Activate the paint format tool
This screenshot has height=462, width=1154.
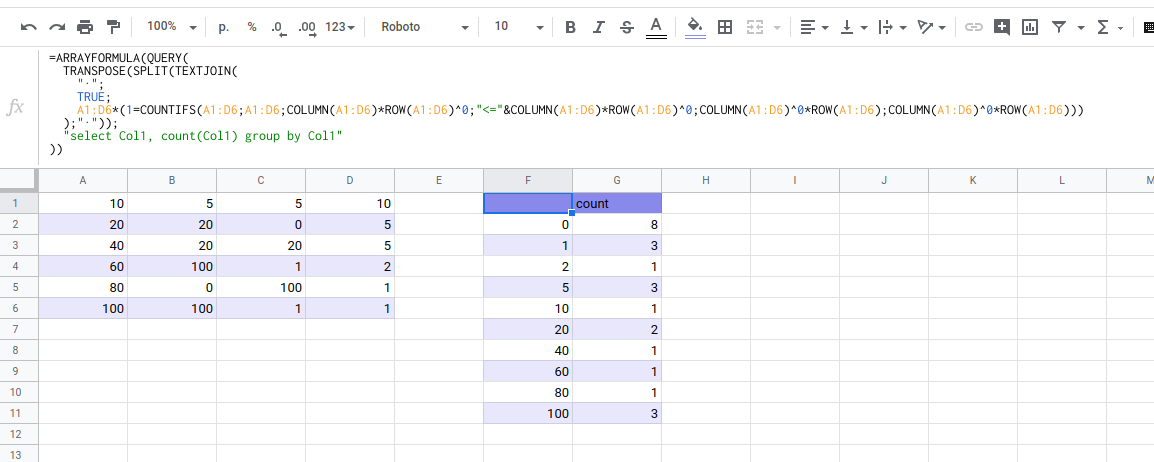pos(113,27)
